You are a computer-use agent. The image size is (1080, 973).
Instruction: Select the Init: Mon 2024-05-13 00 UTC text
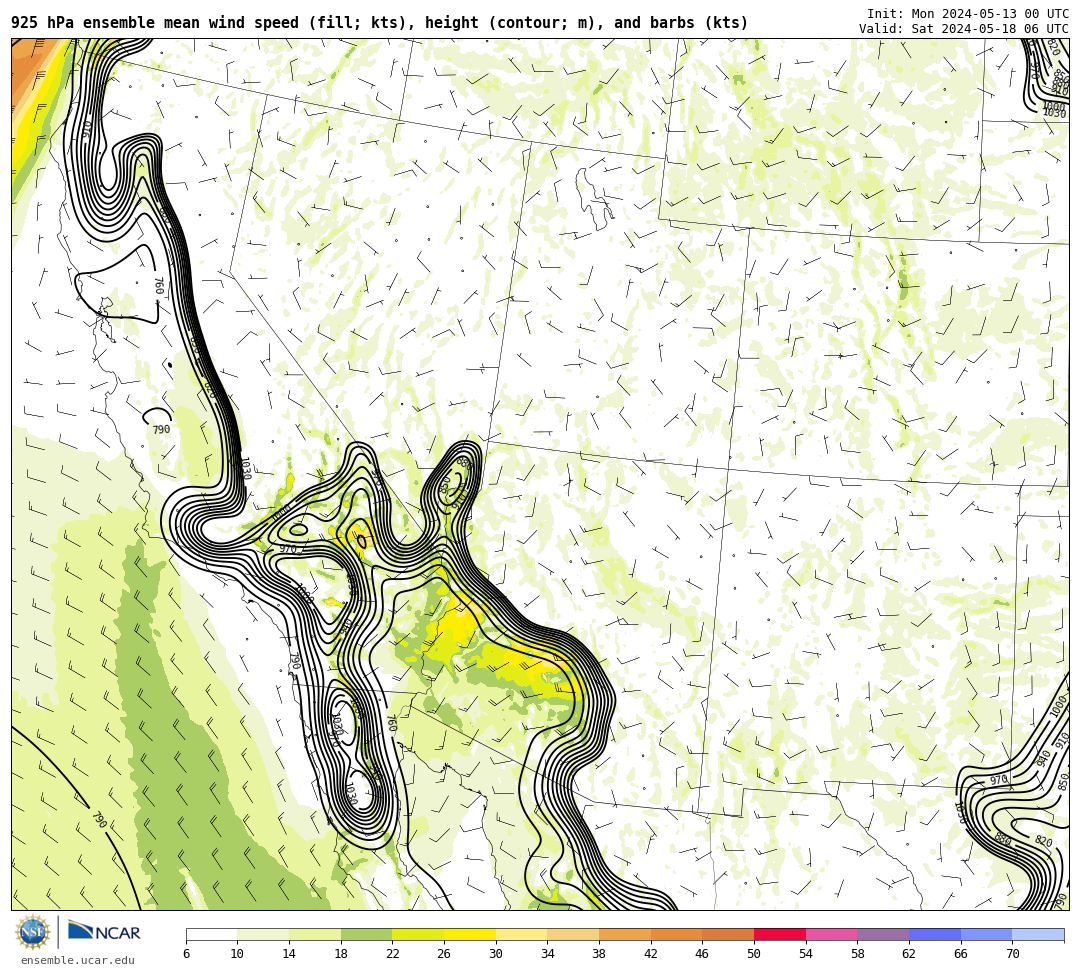968,14
